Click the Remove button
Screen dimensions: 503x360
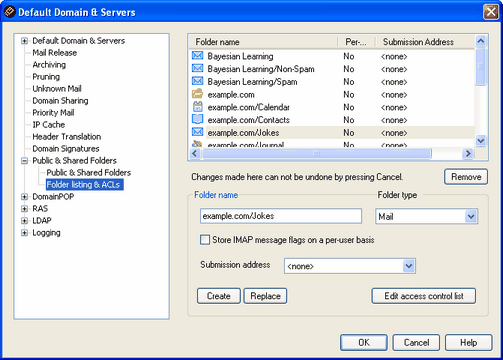click(466, 177)
